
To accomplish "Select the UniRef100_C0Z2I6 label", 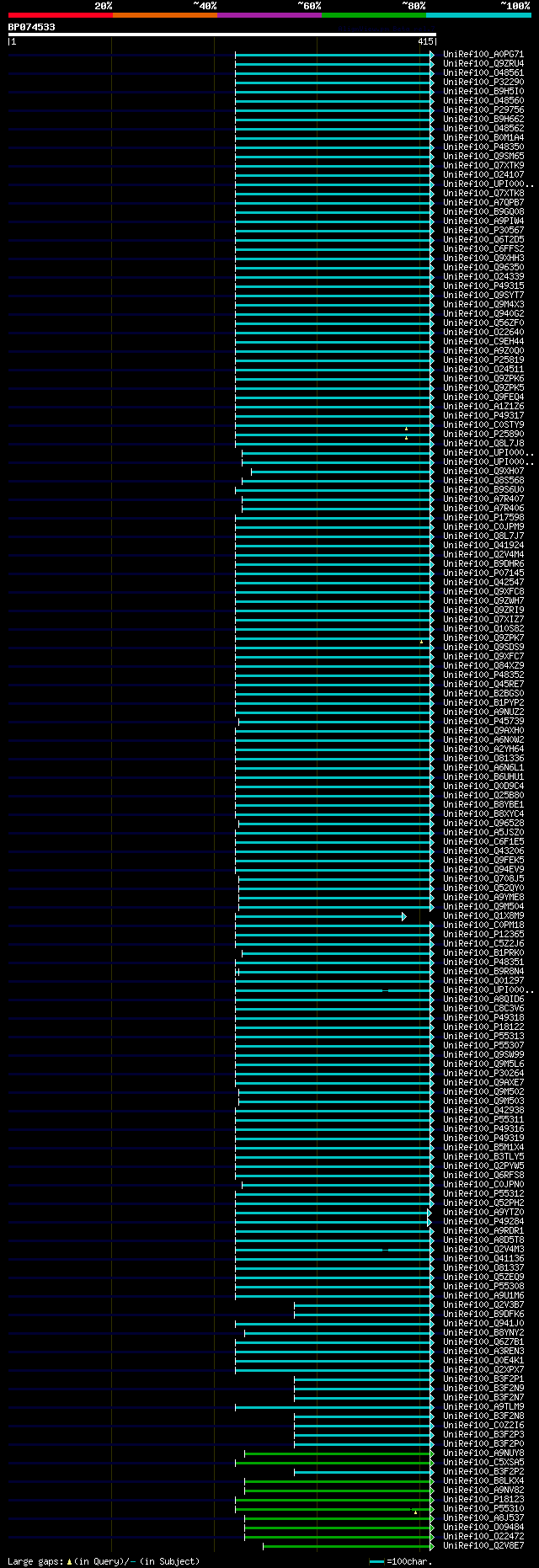I will pyautogui.click(x=483, y=1426).
